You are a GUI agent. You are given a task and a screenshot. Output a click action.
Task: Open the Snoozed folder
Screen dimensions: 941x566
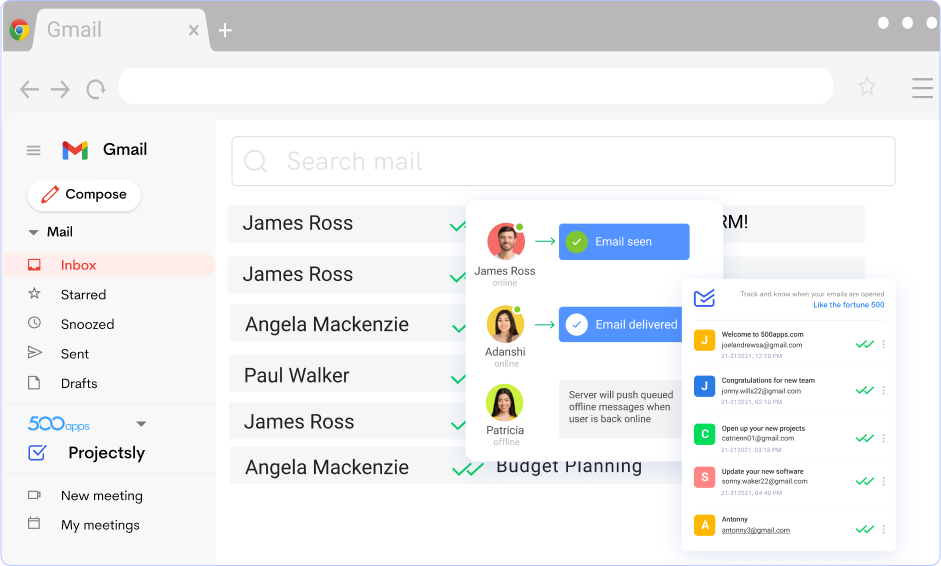pos(88,324)
